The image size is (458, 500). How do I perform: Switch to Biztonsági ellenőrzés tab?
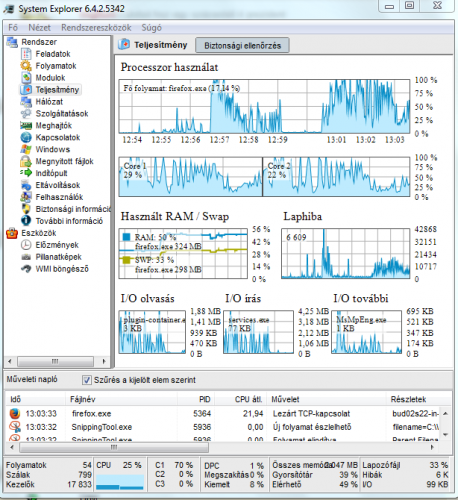[242, 45]
